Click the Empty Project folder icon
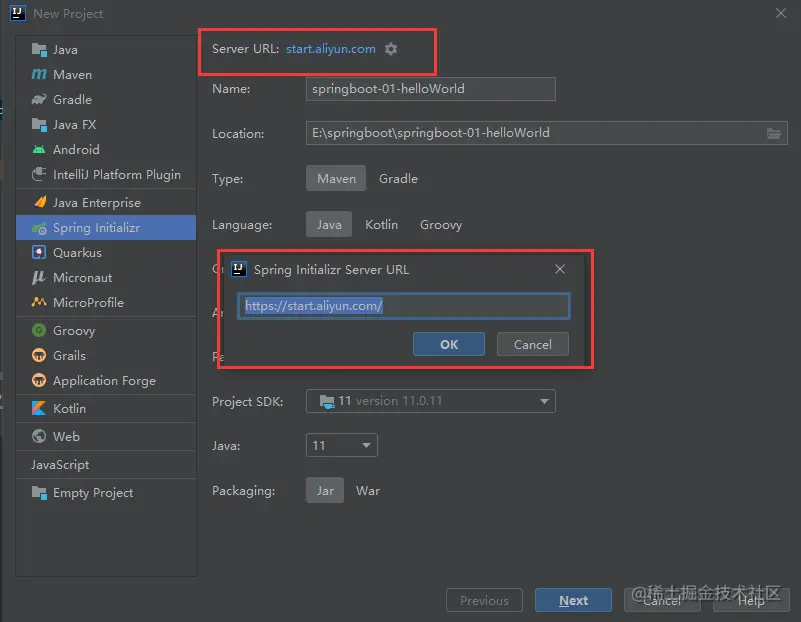Viewport: 801px width, 622px height. pyautogui.click(x=39, y=492)
